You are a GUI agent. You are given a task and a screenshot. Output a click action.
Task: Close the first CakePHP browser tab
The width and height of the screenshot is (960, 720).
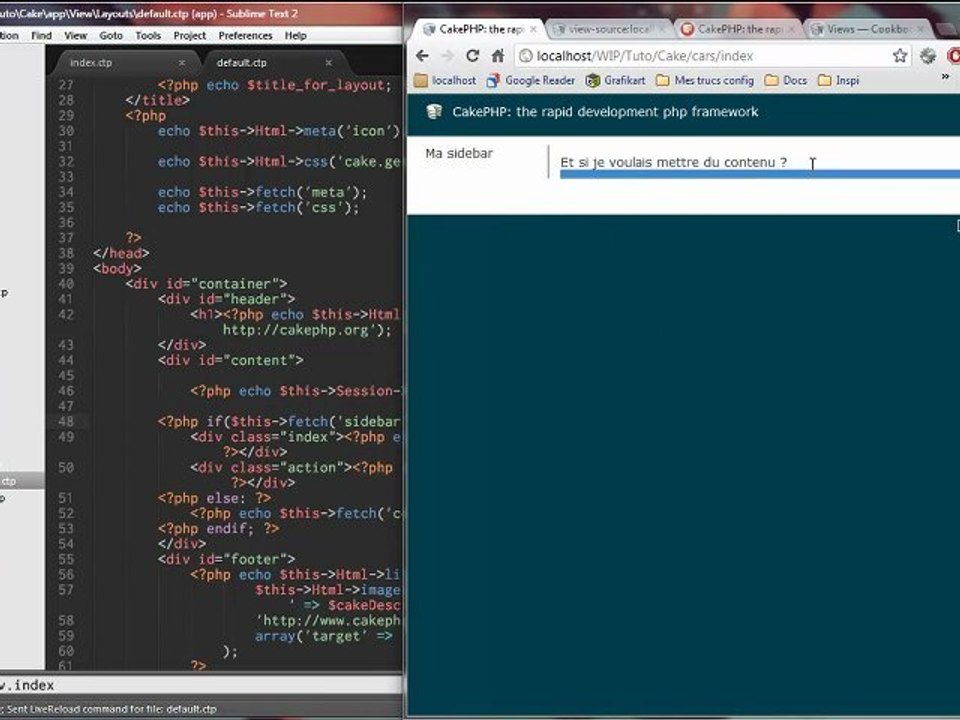point(533,29)
